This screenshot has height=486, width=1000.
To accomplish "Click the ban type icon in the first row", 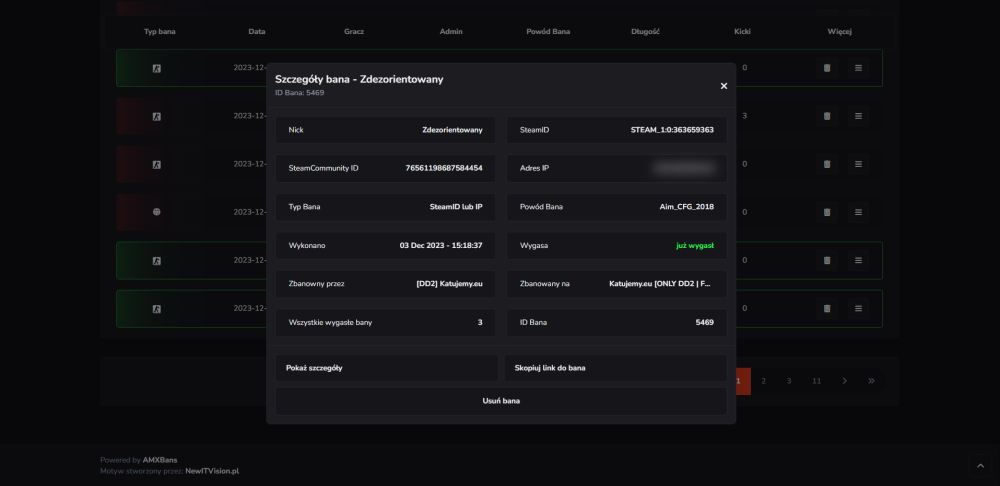I will [x=157, y=68].
